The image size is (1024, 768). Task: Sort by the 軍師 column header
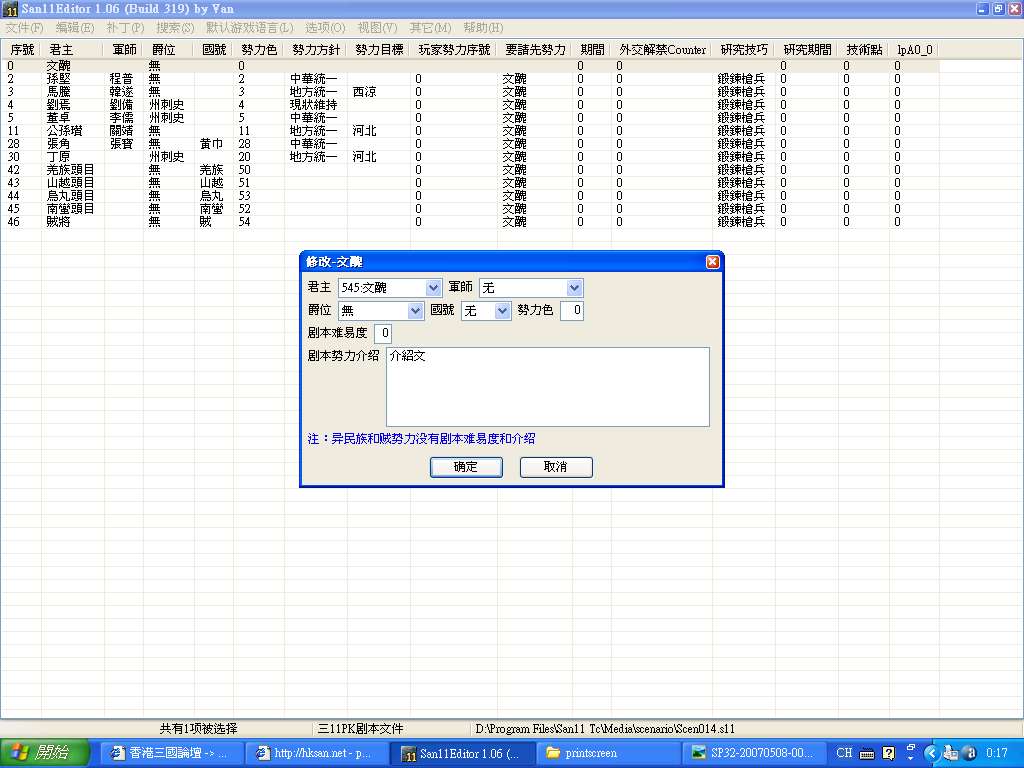[123, 50]
